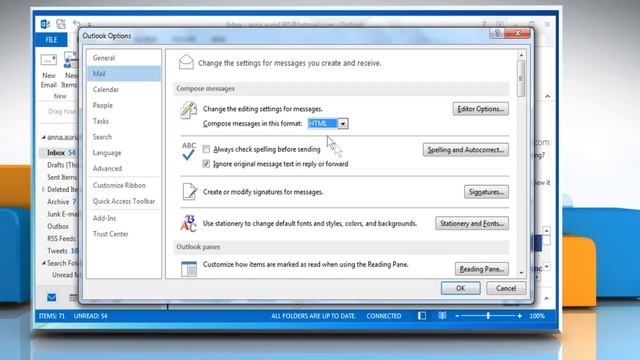Click the options panel scroll up arrow

521,55
